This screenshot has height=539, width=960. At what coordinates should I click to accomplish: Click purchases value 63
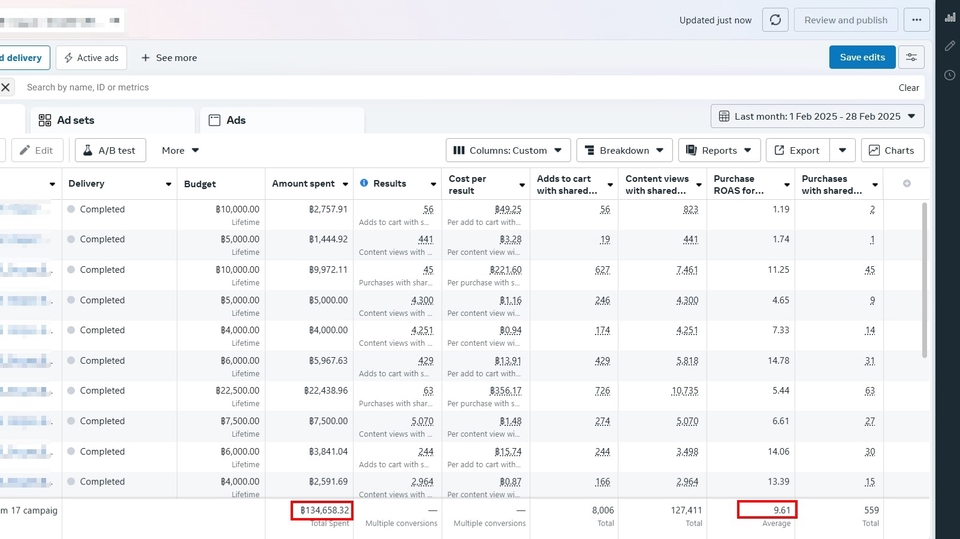click(869, 391)
